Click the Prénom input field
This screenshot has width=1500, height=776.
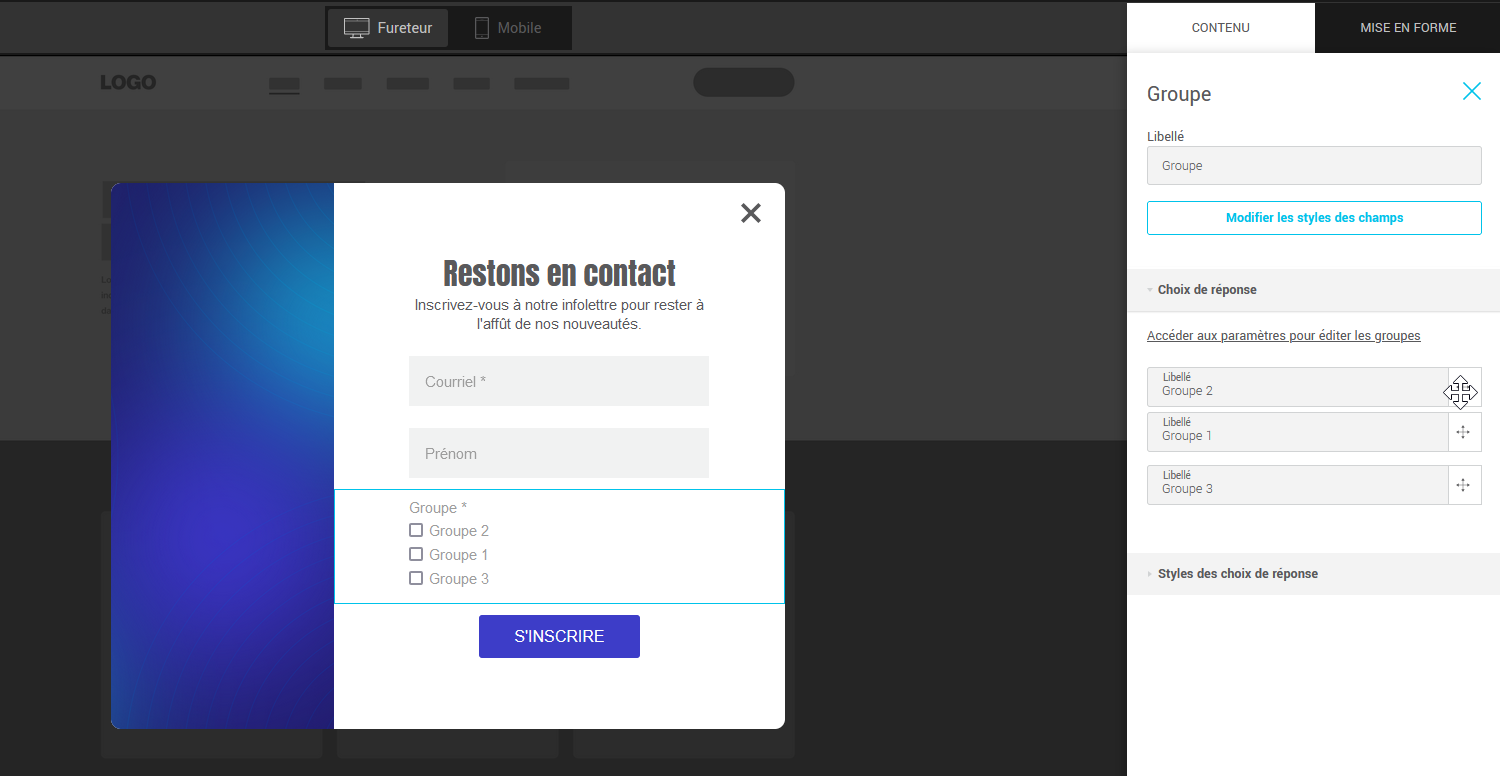558,453
